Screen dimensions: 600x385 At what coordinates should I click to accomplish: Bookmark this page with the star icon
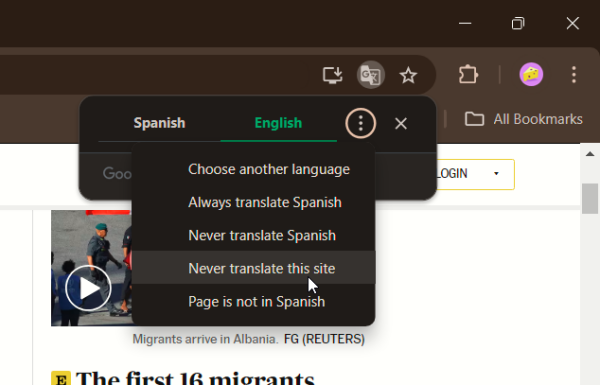[408, 75]
